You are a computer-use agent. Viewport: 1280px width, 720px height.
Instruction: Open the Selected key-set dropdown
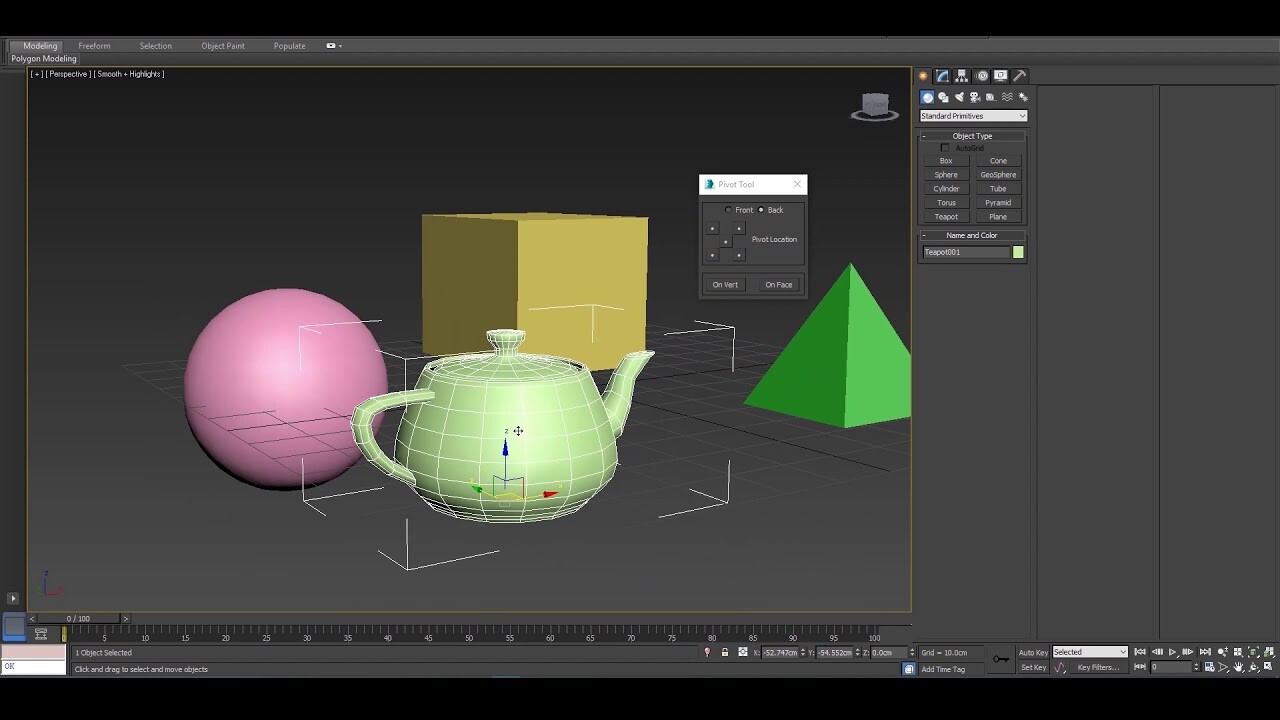pos(1089,651)
